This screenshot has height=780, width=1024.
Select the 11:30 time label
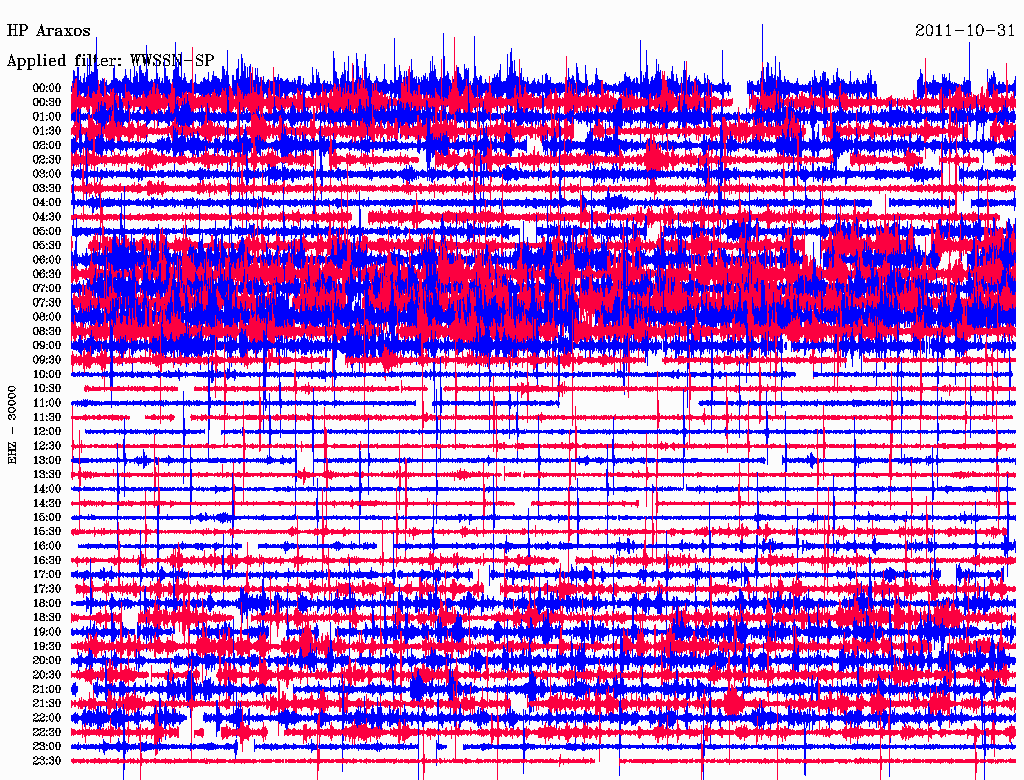[47, 417]
